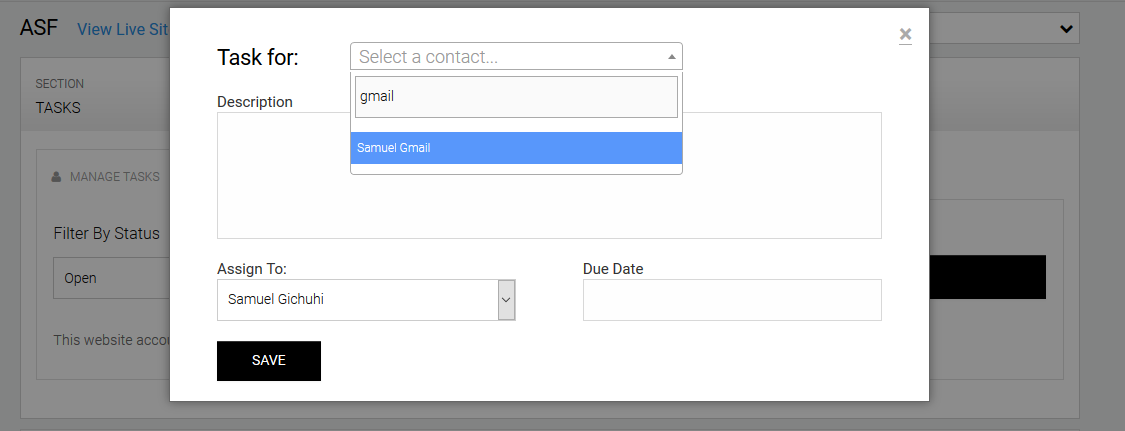
Task: Collapse contact list using the small arrow
Action: [672, 57]
